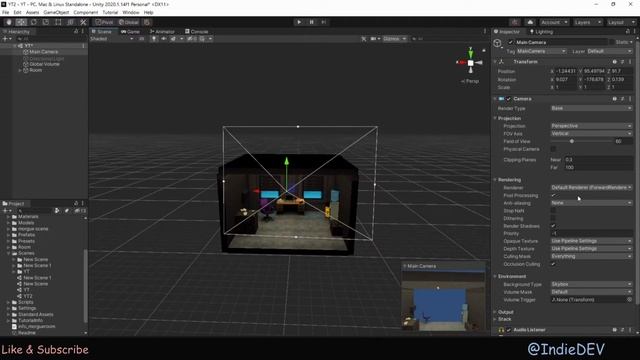Click the green Y-axis arrow of move gizmo

coord(287,162)
